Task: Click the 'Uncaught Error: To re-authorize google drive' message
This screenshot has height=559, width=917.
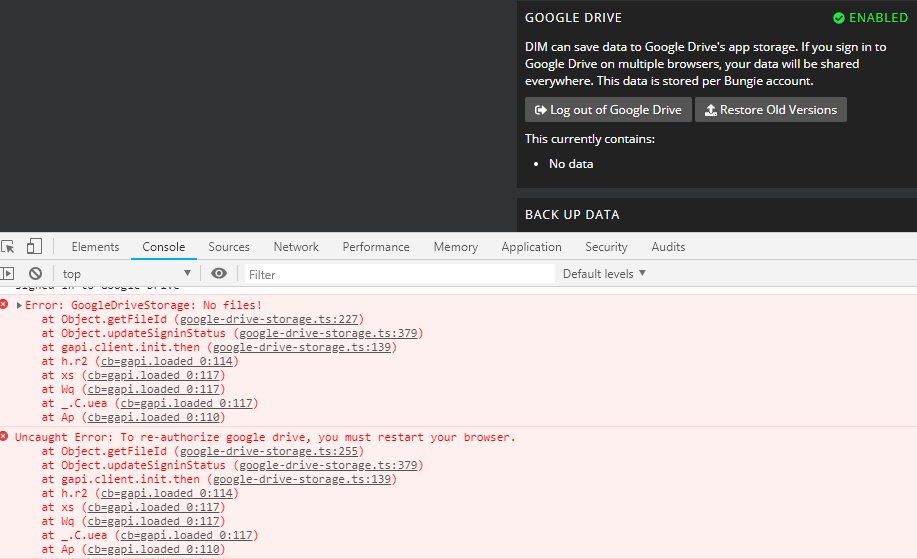Action: [x=265, y=437]
